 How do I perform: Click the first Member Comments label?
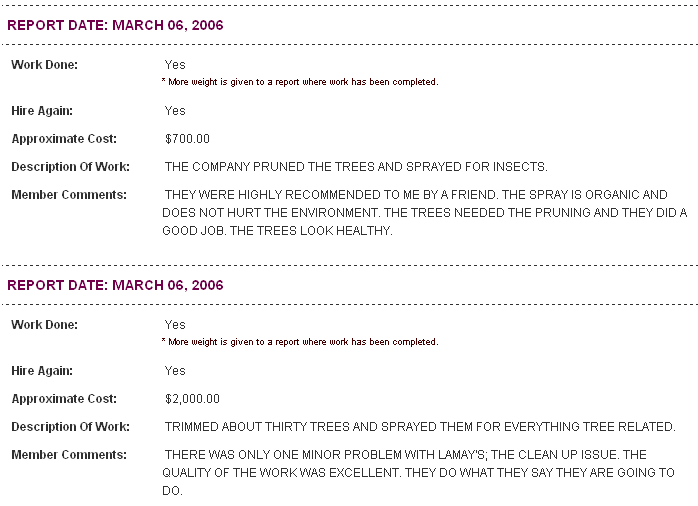(69, 195)
